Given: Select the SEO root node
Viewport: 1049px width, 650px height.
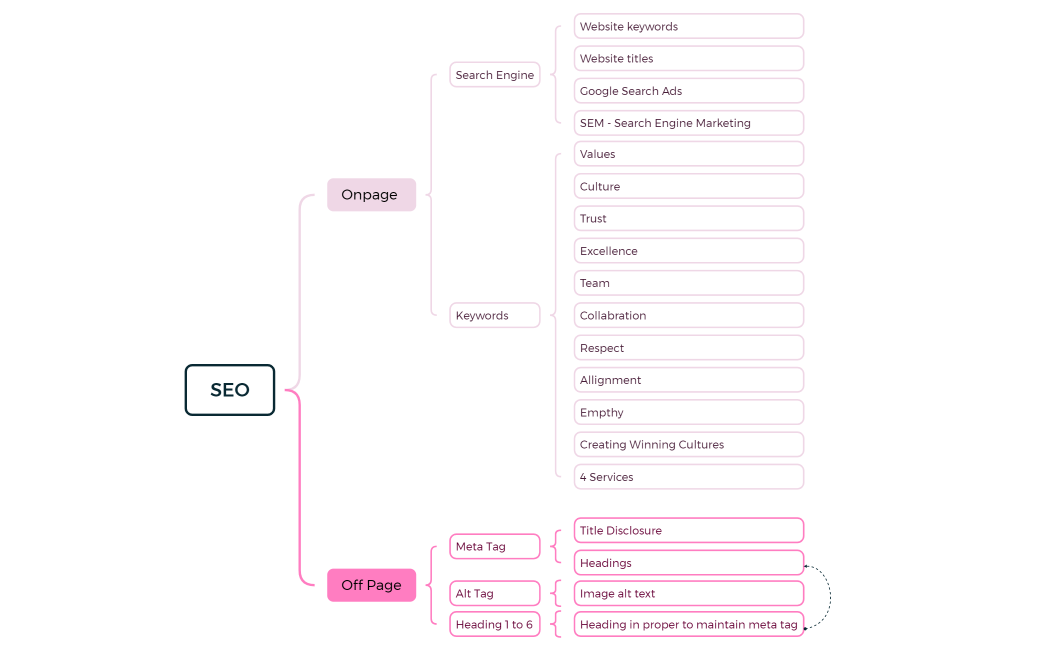Looking at the screenshot, I should [229, 390].
